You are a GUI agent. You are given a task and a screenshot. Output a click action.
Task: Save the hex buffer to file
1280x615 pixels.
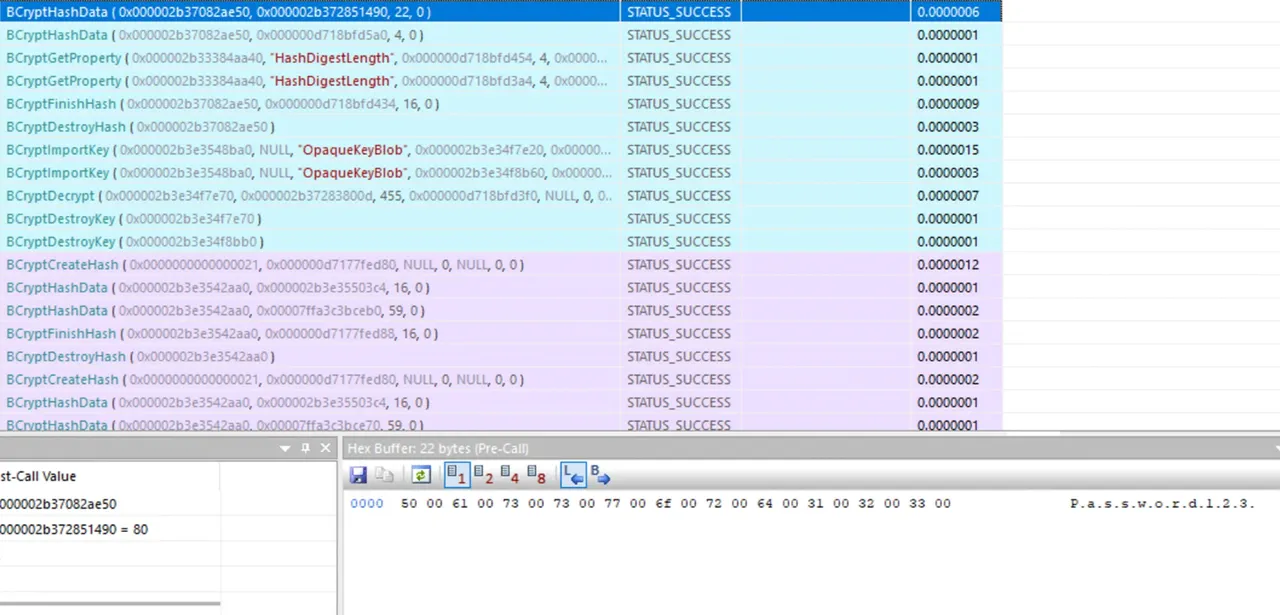coord(358,474)
